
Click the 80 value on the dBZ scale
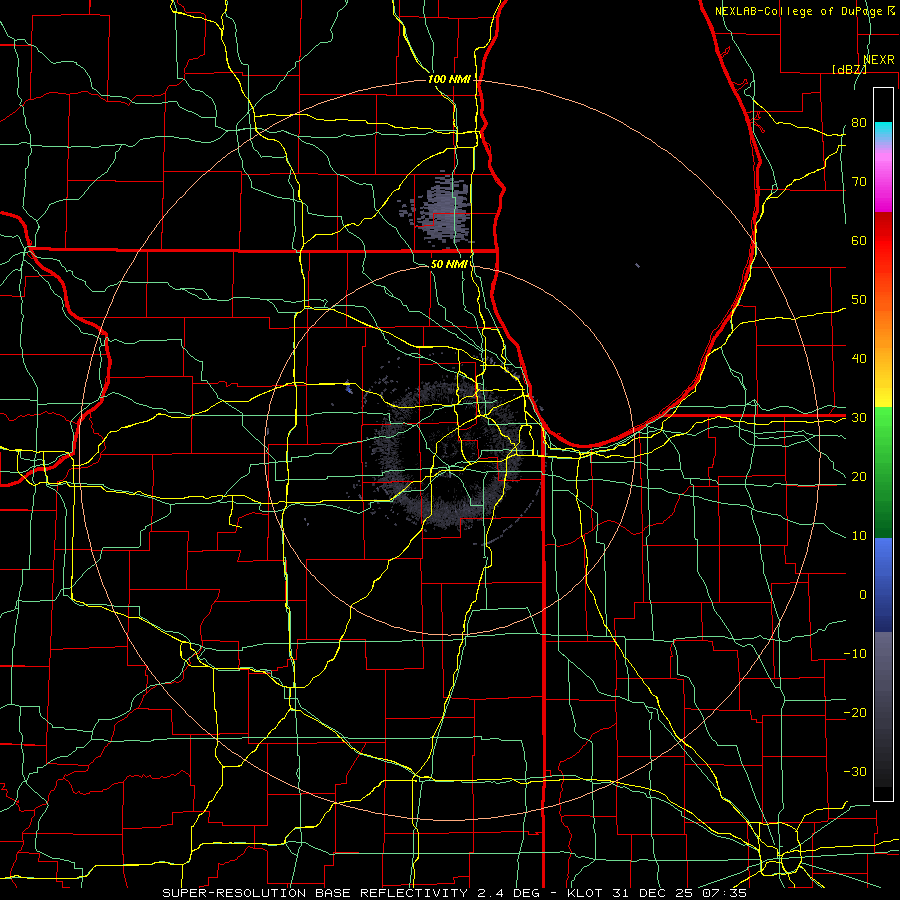[x=859, y=122]
